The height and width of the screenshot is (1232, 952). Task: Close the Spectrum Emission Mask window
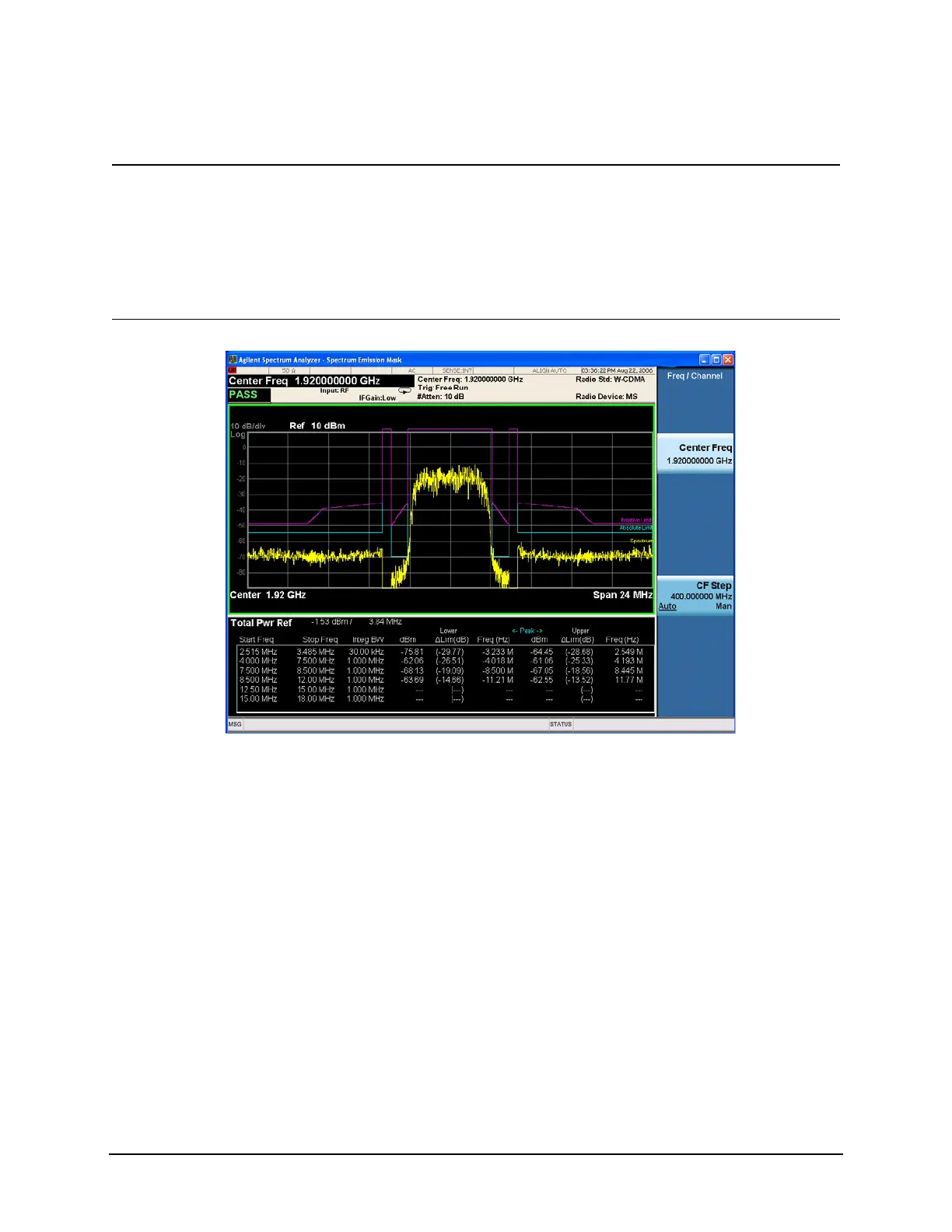(x=728, y=360)
